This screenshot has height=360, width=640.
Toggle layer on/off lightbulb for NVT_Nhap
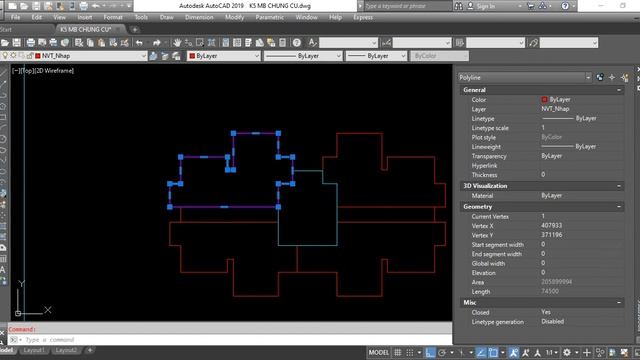click(5, 56)
